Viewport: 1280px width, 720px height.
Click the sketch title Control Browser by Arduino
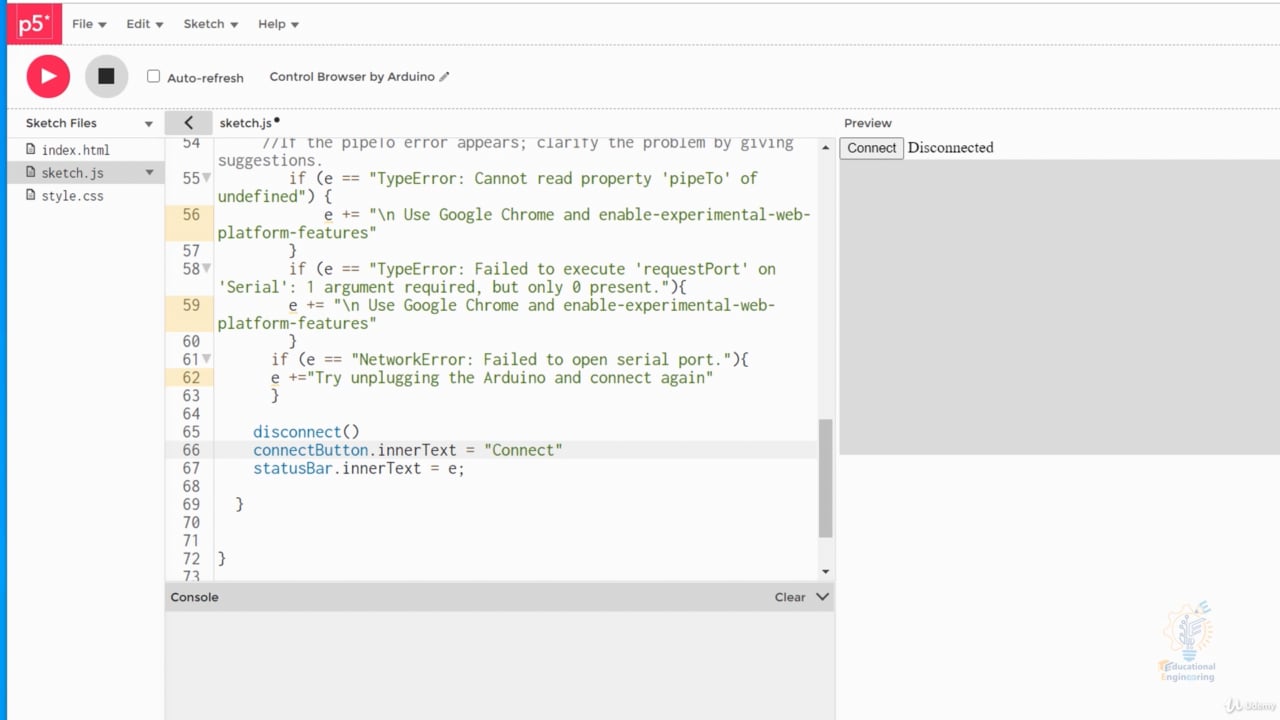click(352, 77)
